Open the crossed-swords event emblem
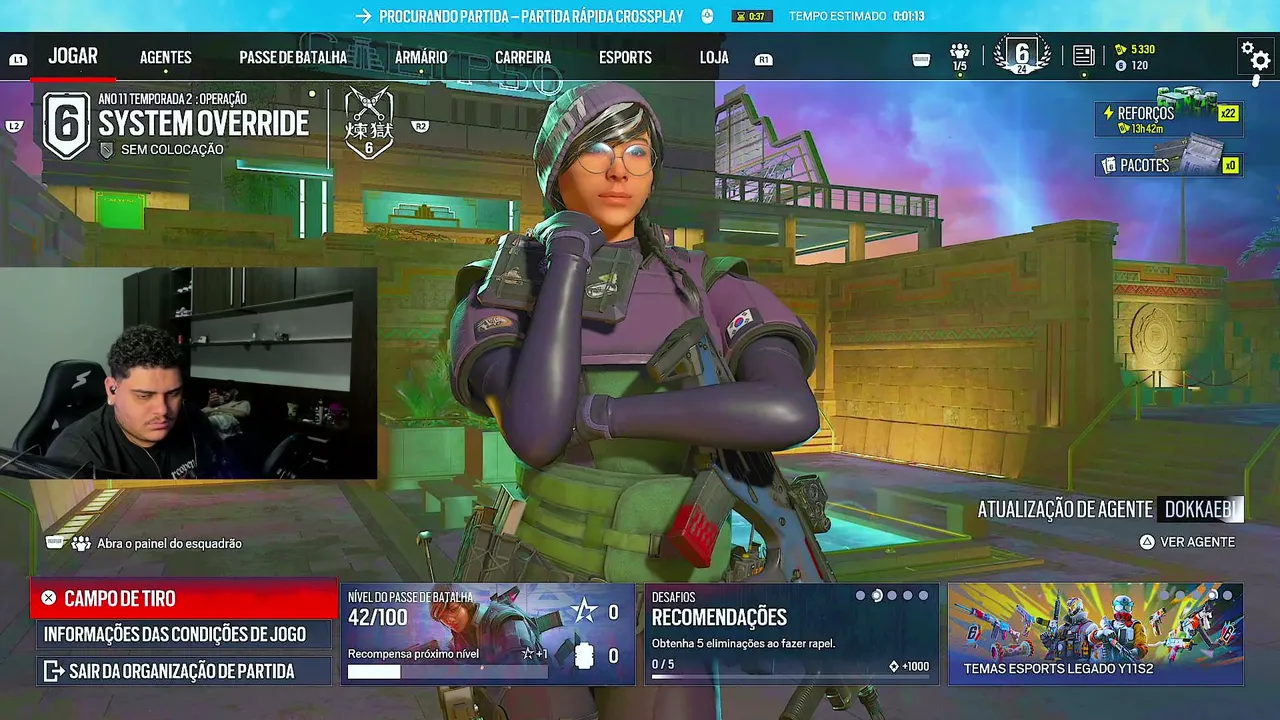The height and width of the screenshot is (720, 1280). [x=368, y=123]
